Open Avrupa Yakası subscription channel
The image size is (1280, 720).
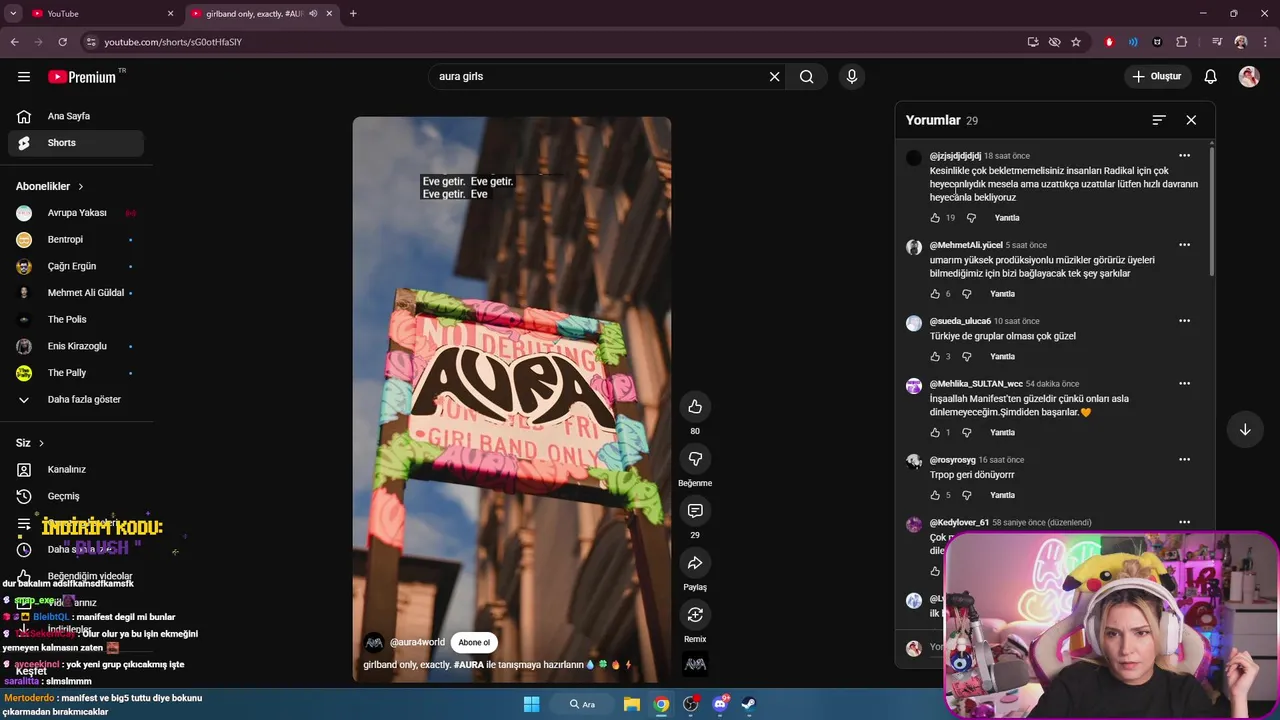(76, 213)
